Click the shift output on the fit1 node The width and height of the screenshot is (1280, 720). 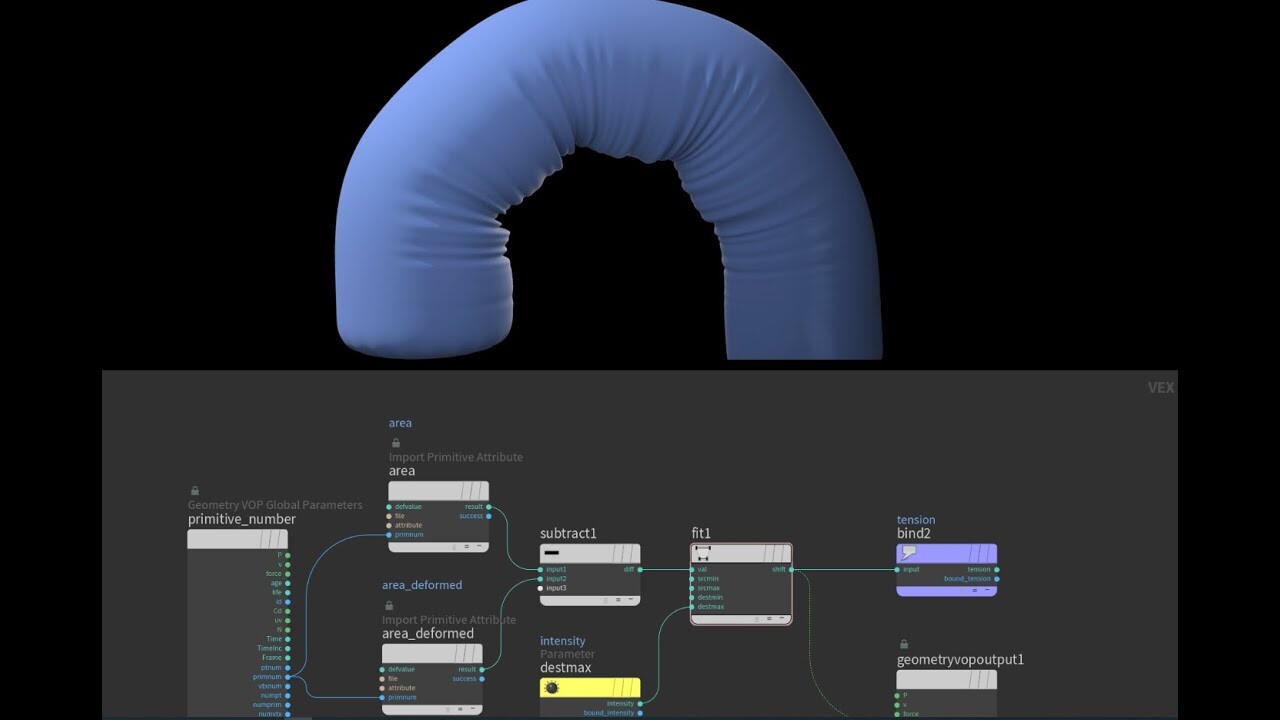[x=790, y=569]
